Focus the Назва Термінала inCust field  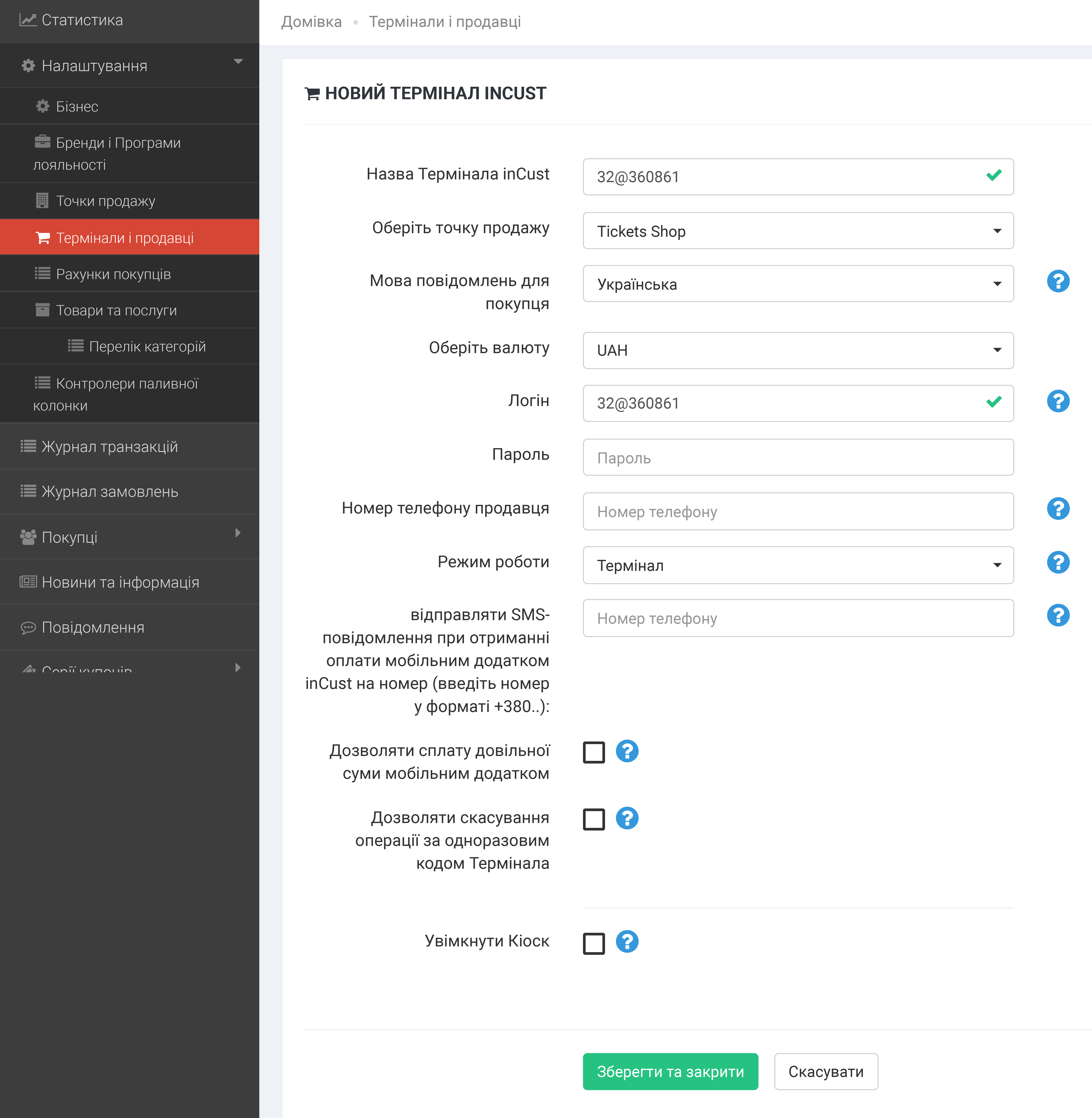click(798, 177)
